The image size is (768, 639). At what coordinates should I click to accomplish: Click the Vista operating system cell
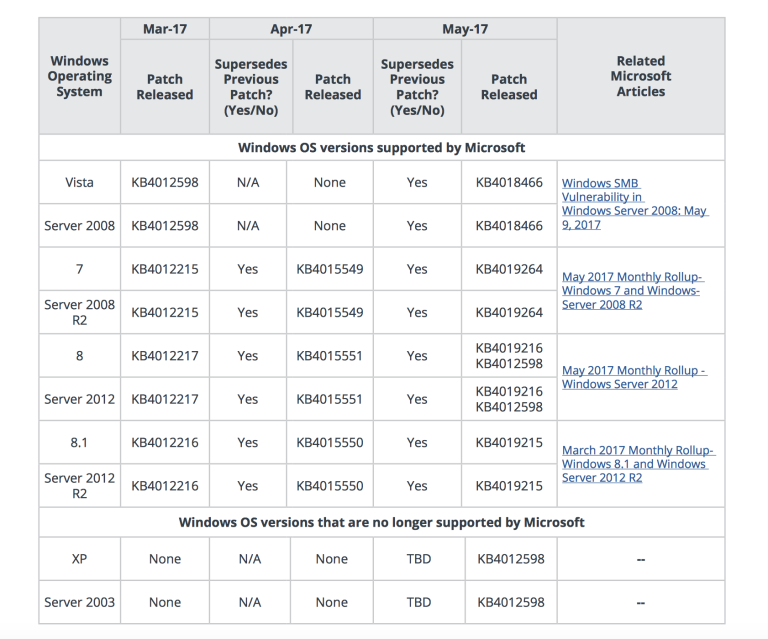coord(79,182)
